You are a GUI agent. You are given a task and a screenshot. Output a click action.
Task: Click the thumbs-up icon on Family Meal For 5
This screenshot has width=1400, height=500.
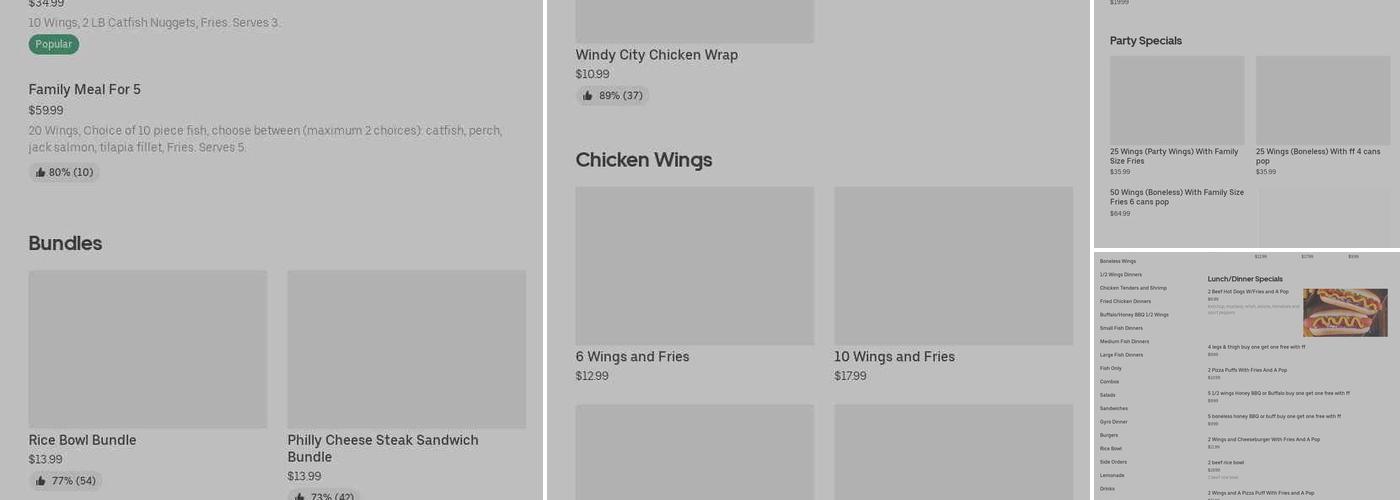tap(41, 173)
